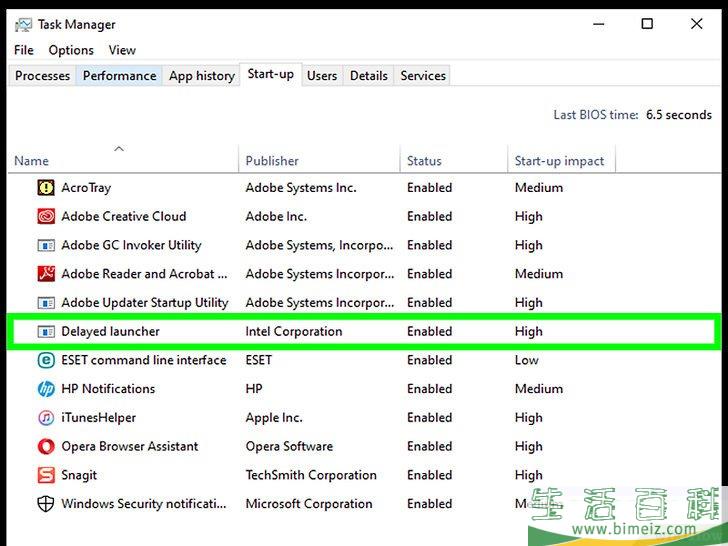The height and width of the screenshot is (546, 728).
Task: Click the ESET command line interface icon
Action: tap(46, 360)
